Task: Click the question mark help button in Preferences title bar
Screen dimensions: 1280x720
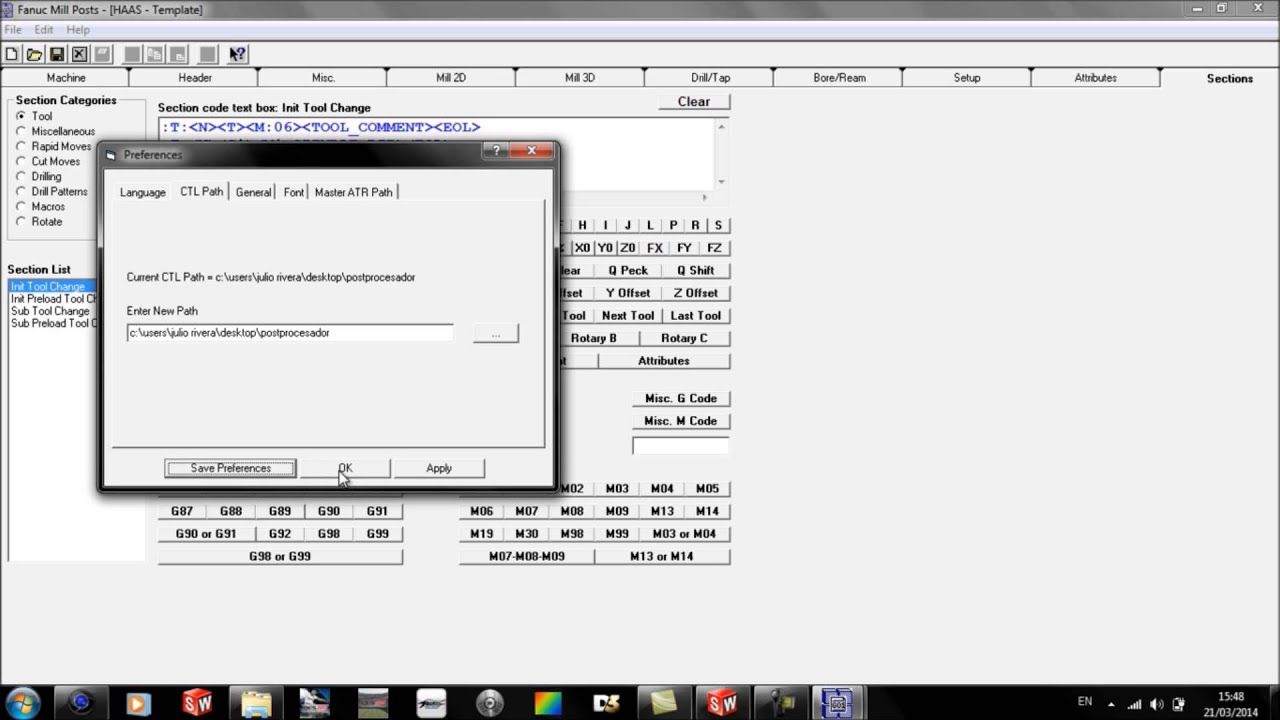Action: pos(496,151)
